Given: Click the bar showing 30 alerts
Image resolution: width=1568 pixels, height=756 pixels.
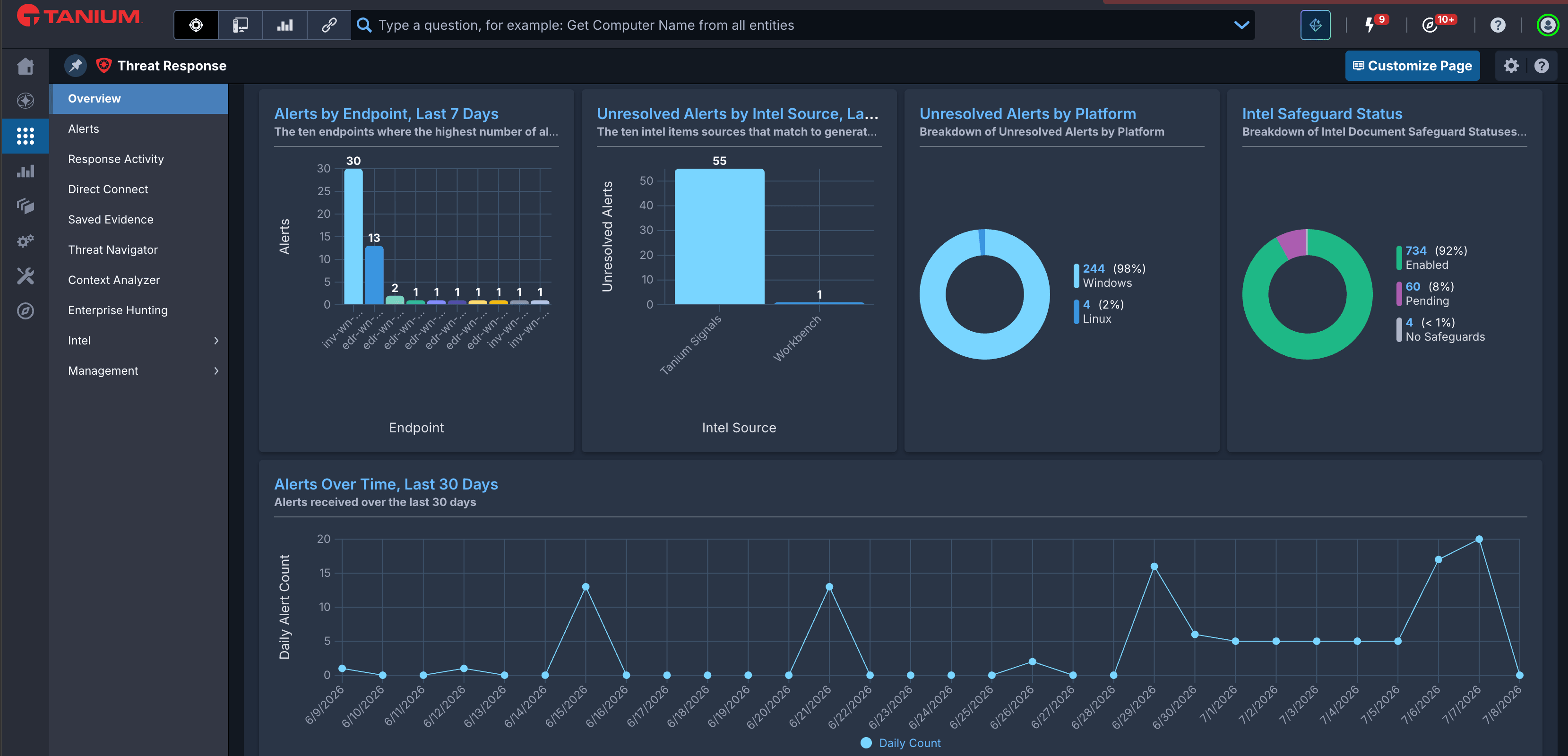Looking at the screenshot, I should (353, 236).
